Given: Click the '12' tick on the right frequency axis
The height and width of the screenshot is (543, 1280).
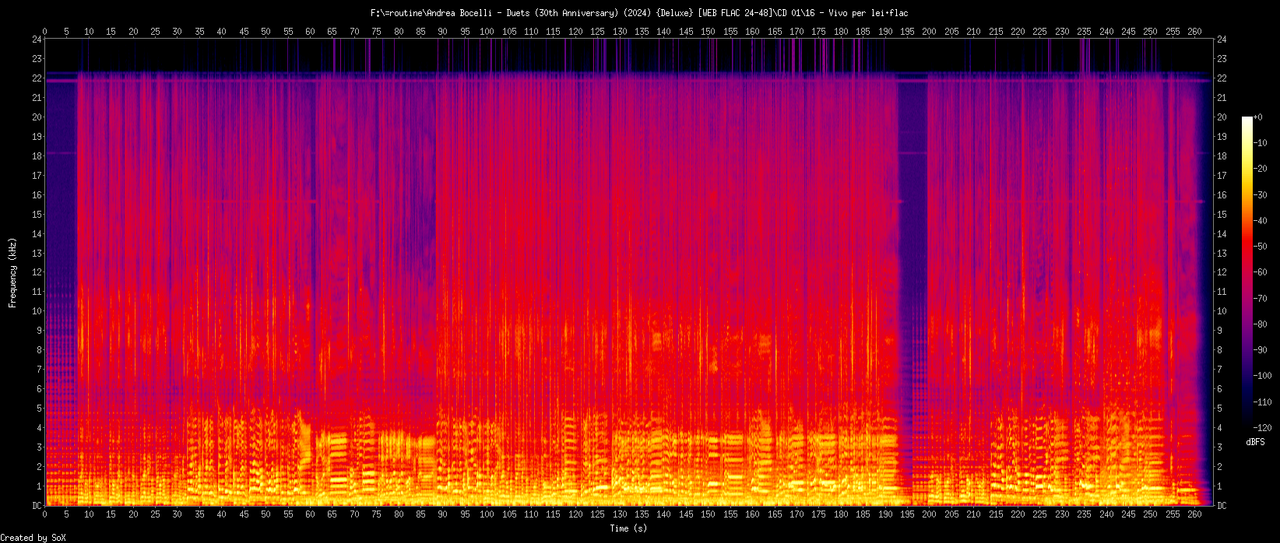Looking at the screenshot, I should click(1222, 272).
